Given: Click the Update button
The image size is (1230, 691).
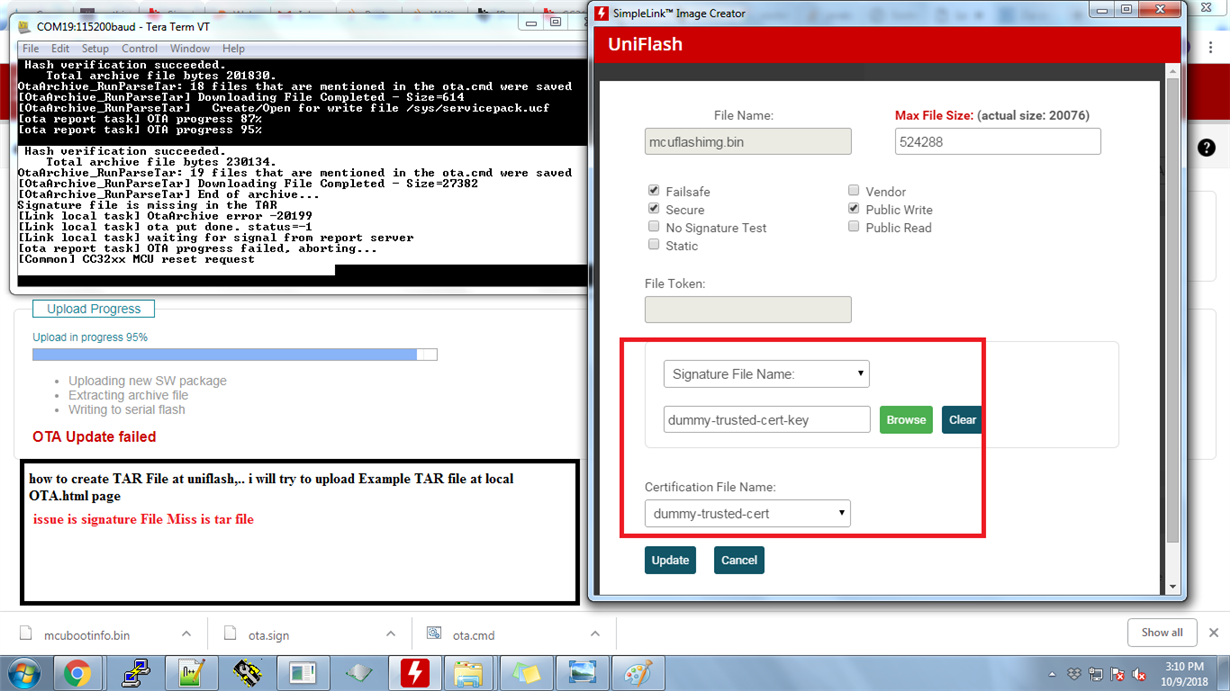Looking at the screenshot, I should (x=670, y=560).
